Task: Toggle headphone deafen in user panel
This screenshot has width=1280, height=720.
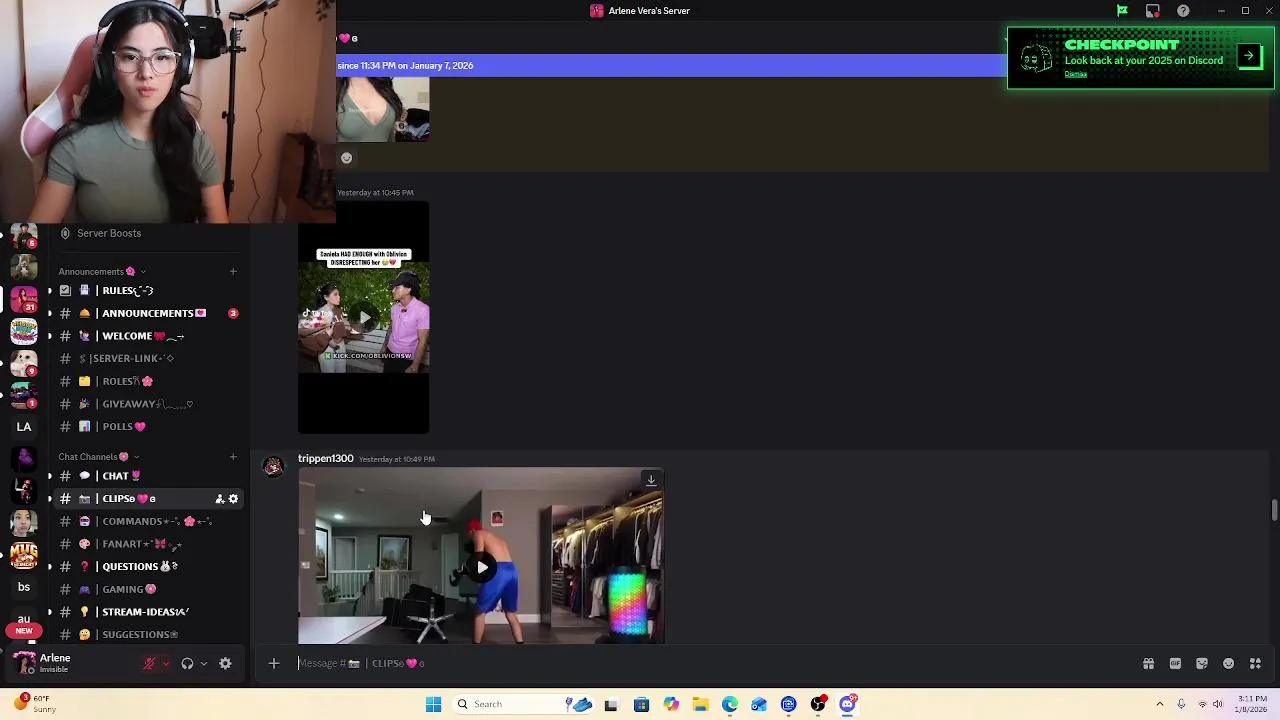Action: tap(187, 663)
